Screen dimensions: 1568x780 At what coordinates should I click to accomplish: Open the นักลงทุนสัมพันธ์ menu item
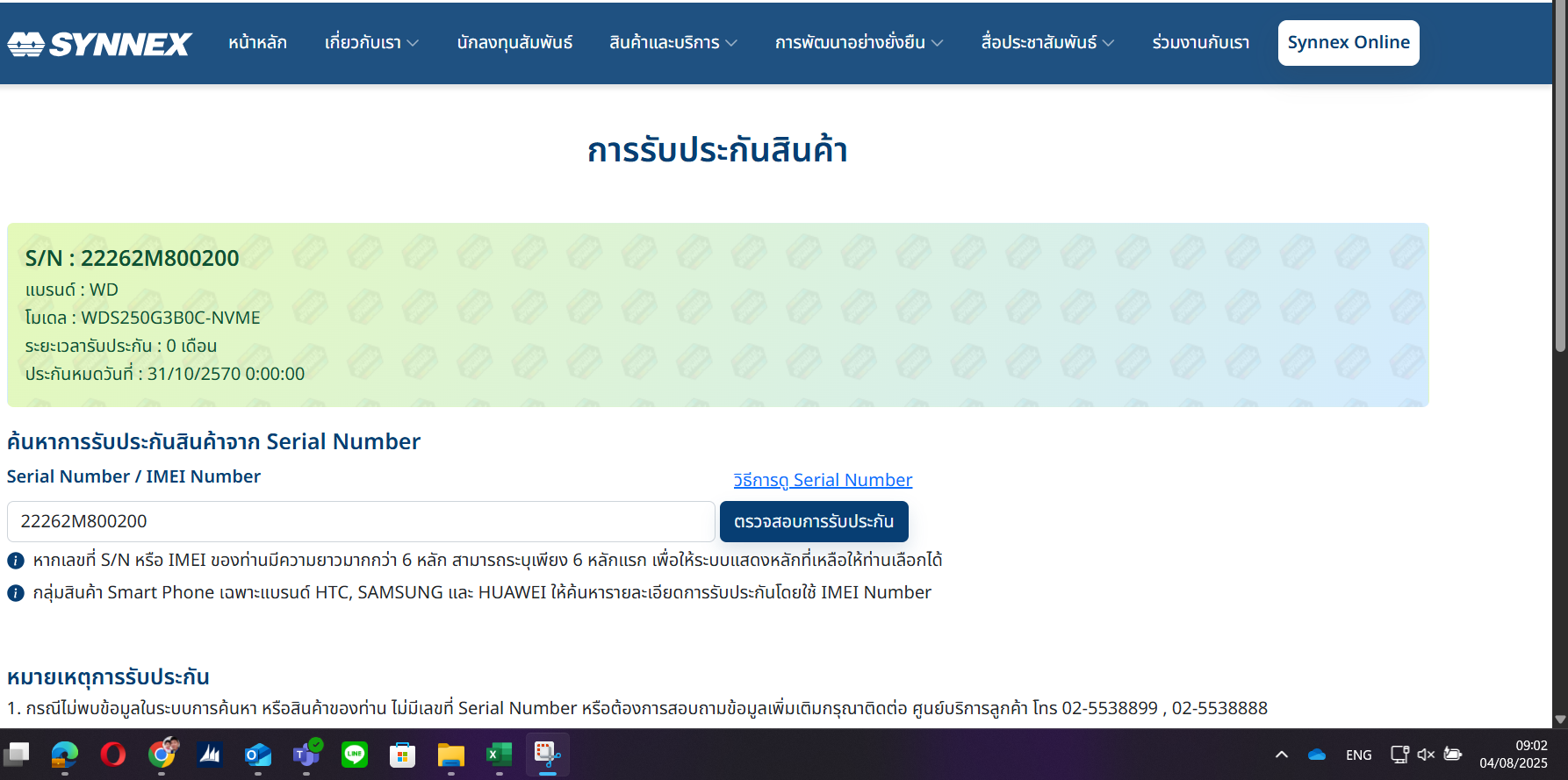pyautogui.click(x=514, y=43)
